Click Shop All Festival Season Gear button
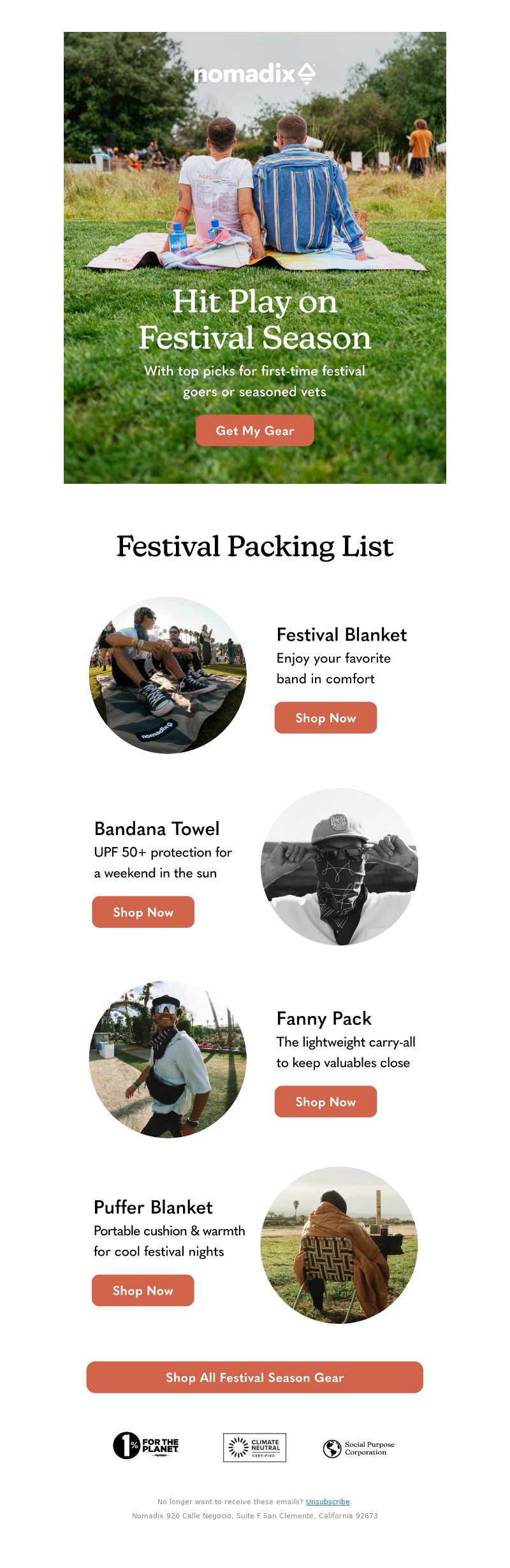 (255, 1377)
